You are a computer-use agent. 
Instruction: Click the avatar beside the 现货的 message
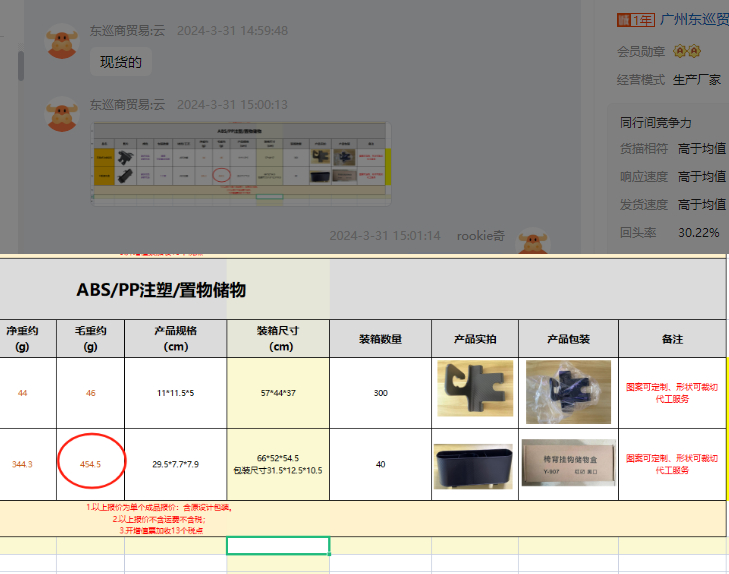[x=63, y=43]
